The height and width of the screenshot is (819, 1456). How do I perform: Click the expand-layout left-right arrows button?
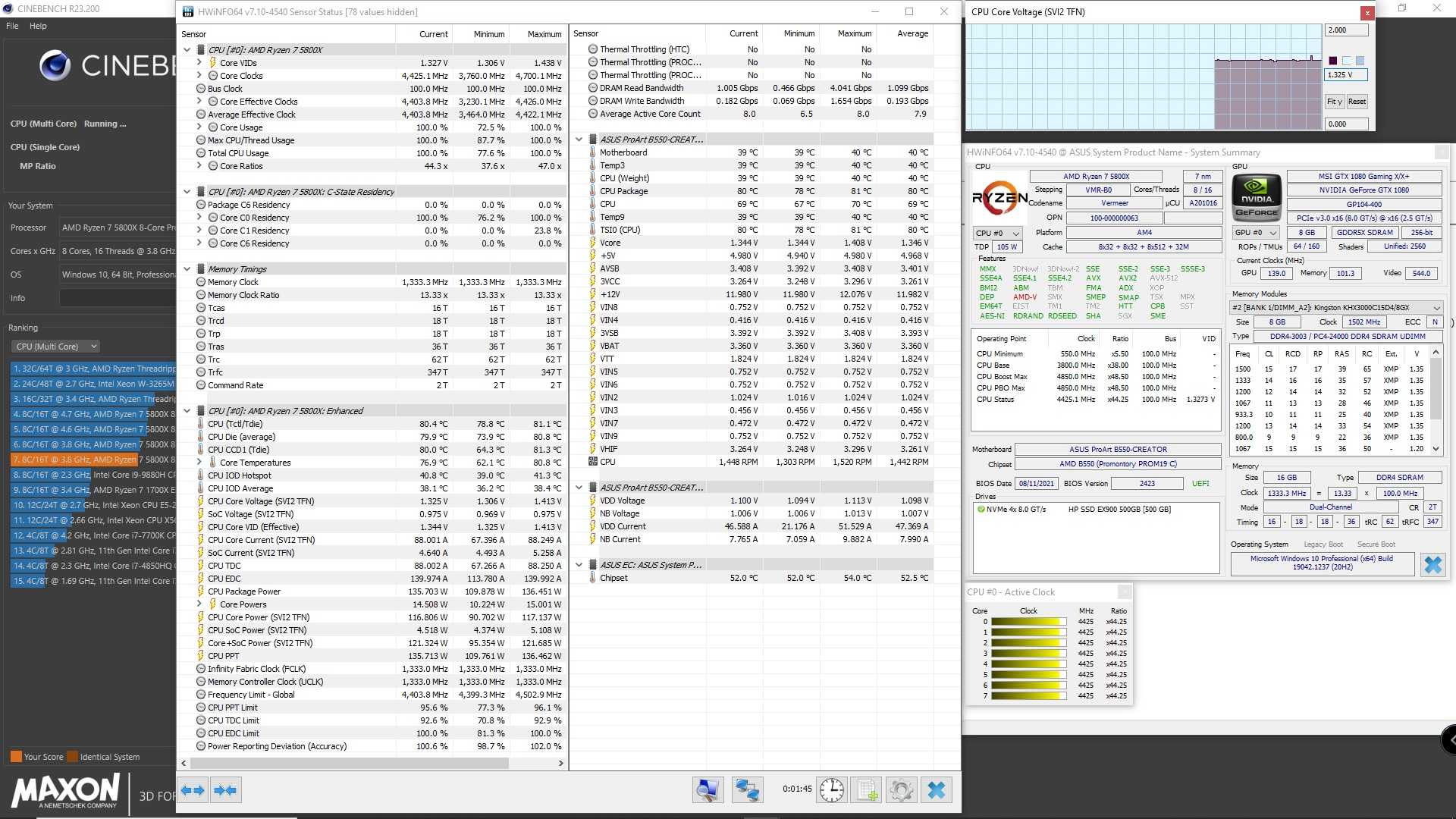click(193, 790)
